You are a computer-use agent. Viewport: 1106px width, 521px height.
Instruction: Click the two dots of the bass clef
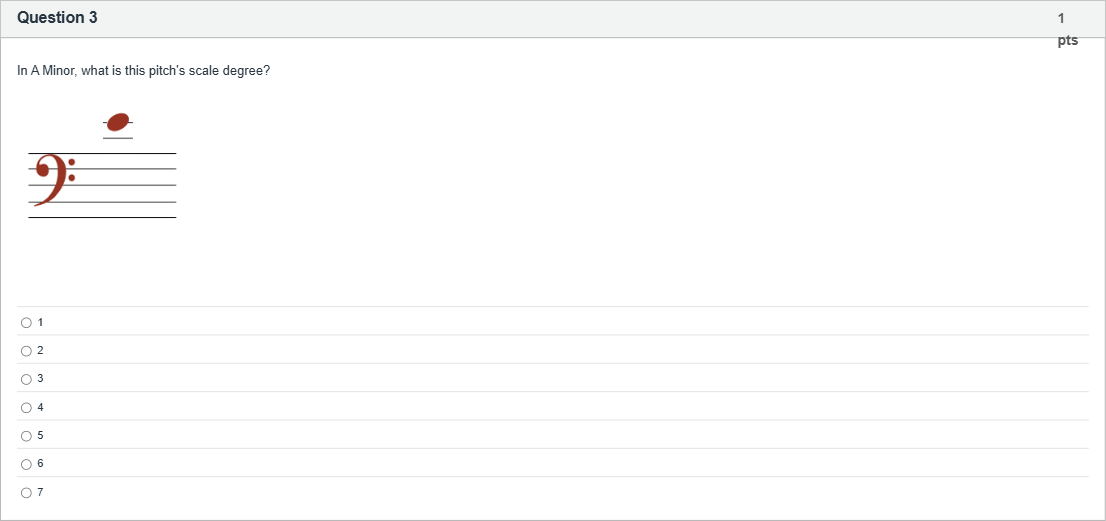pyautogui.click(x=72, y=170)
